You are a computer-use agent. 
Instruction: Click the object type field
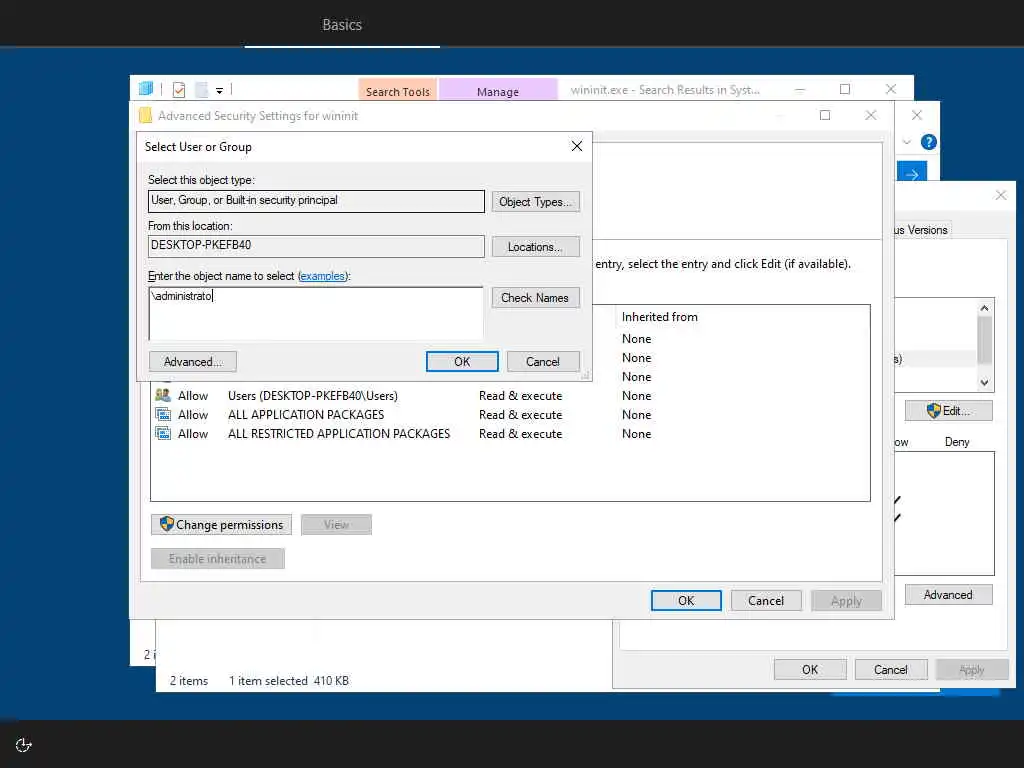[x=316, y=201]
